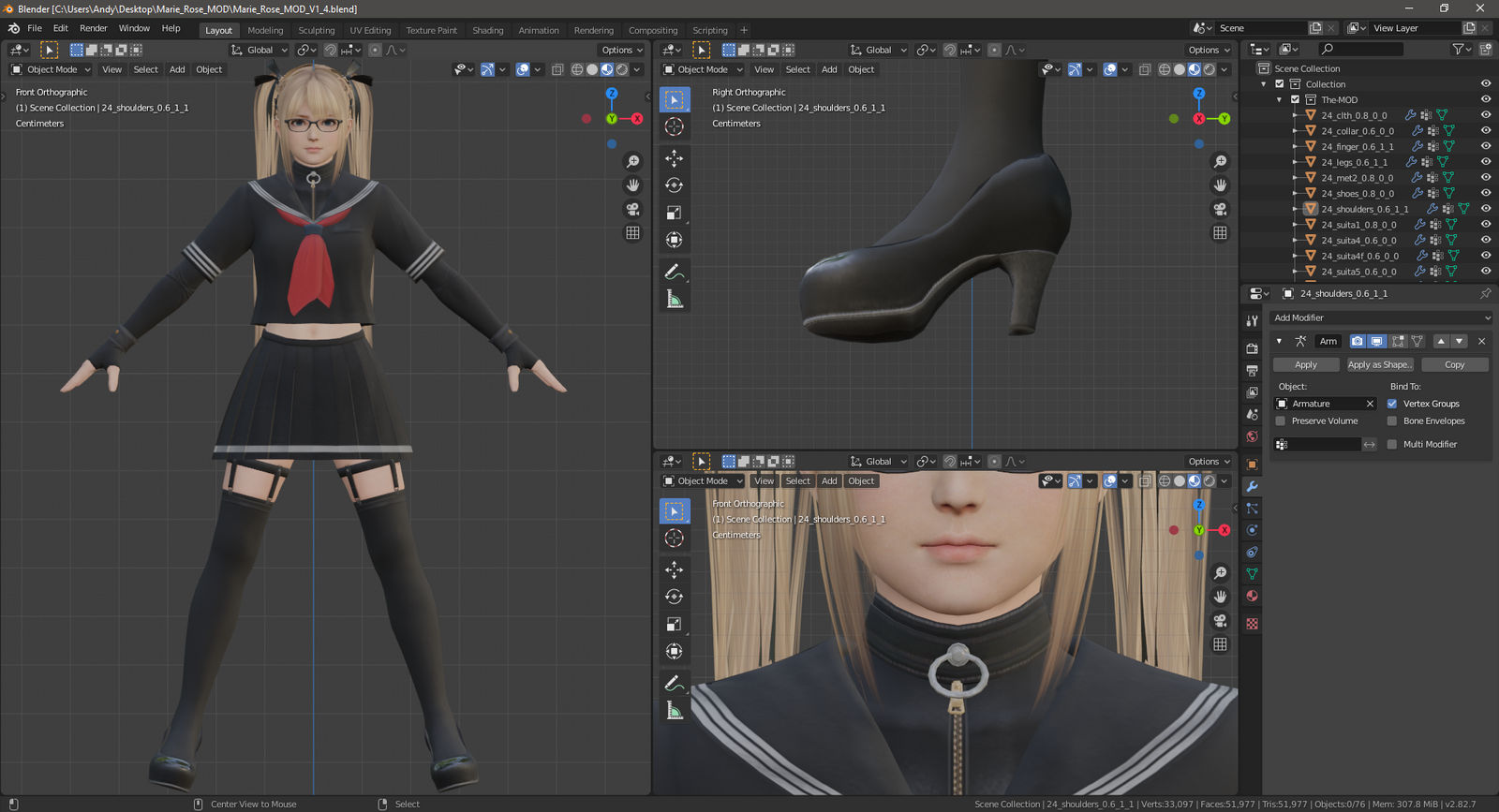Switch to Shading workspace tab
Screen dimensions: 1499x812
pyautogui.click(x=488, y=30)
